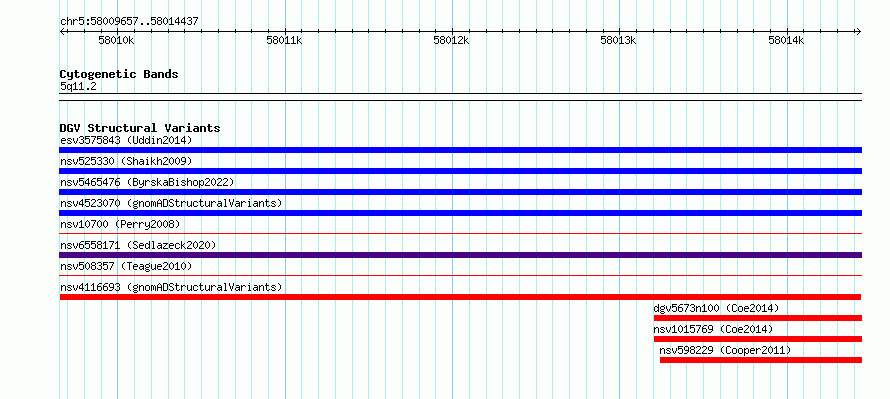Click the 58014k ruler tick label

click(786, 41)
